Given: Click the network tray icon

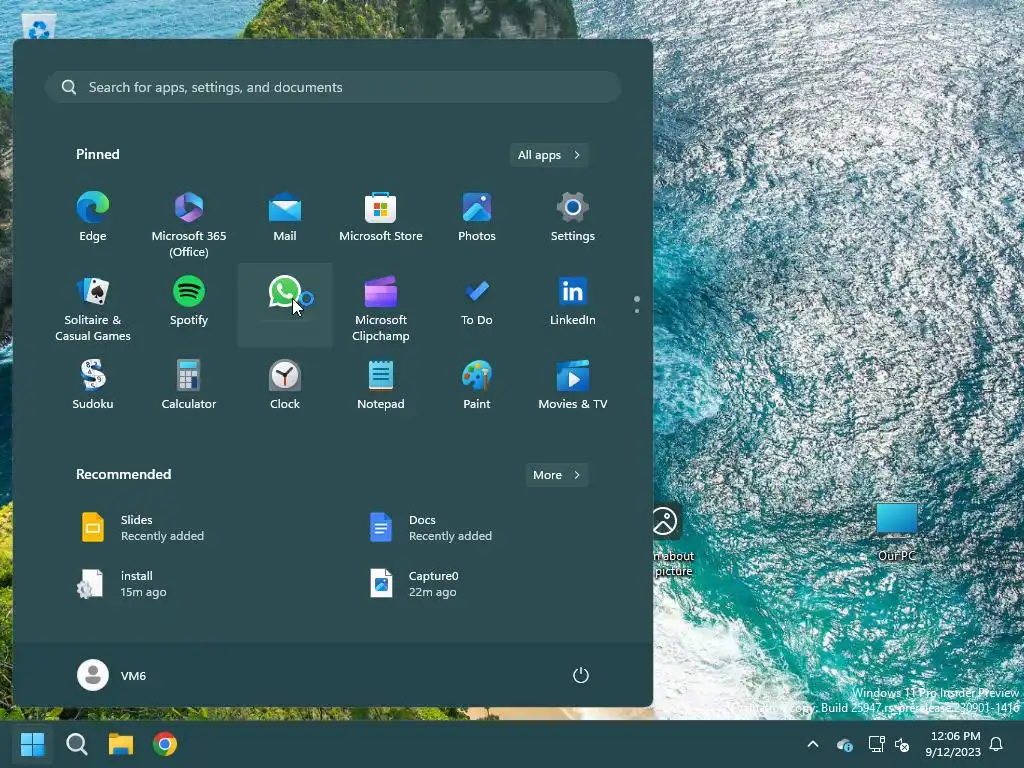Looking at the screenshot, I should pyautogui.click(x=876, y=744).
